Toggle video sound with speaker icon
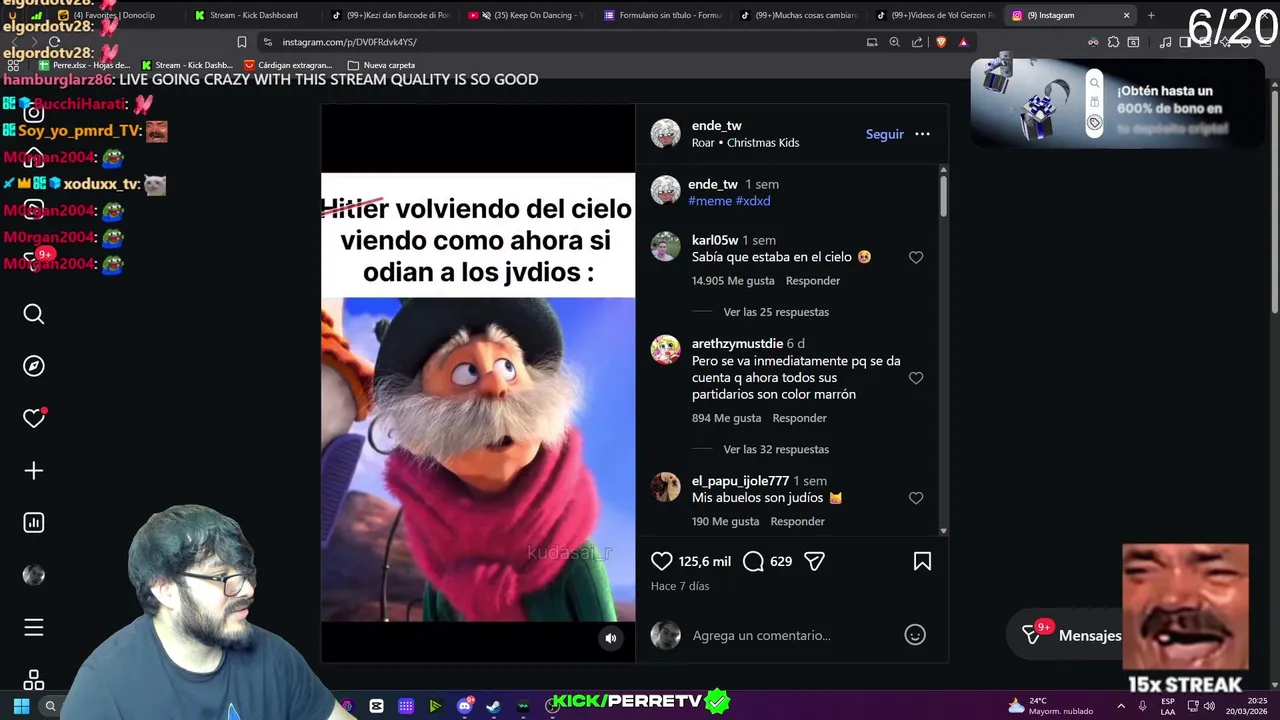1280x720 pixels. pos(611,638)
